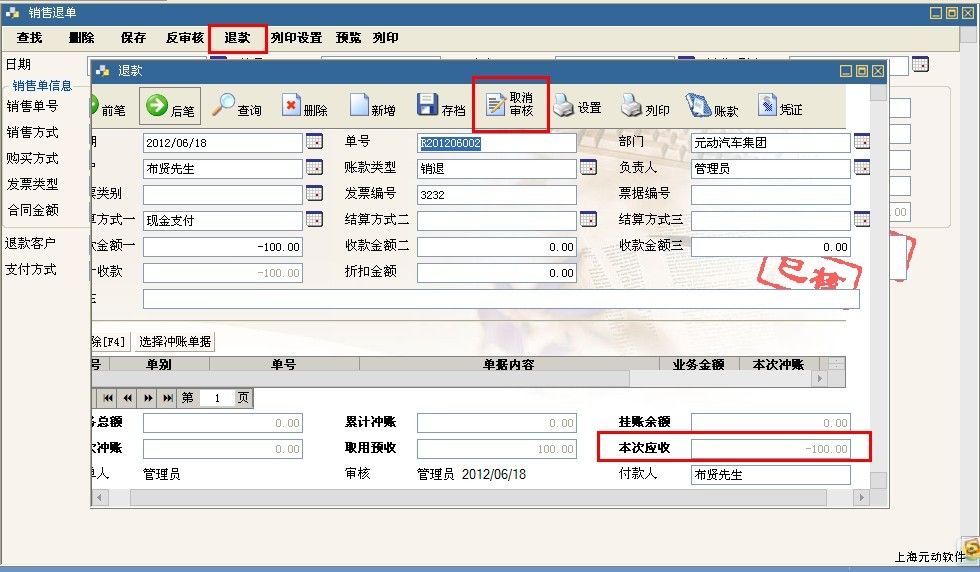The height and width of the screenshot is (572, 980).
Task: Click 反审核 in main menu bar
Action: click(184, 38)
